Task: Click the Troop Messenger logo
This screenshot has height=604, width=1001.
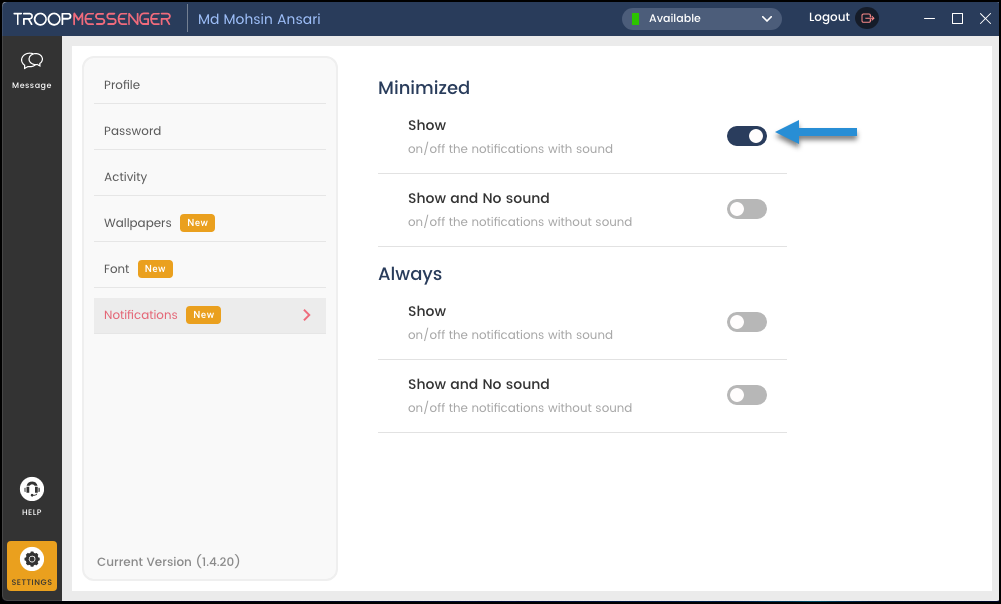Action: pyautogui.click(x=92, y=19)
